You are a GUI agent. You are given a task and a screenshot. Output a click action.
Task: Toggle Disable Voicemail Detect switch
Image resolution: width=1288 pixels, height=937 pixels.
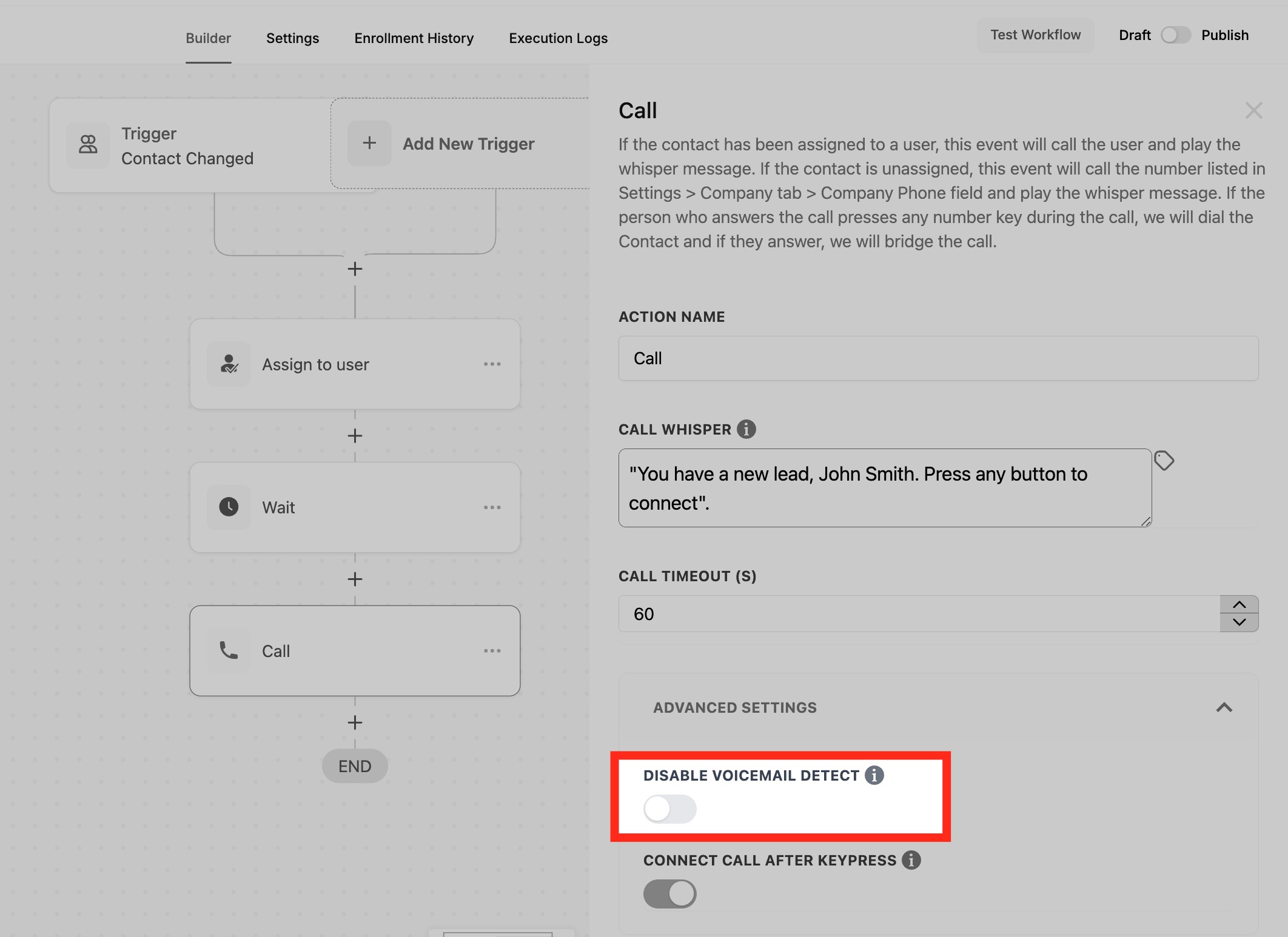click(x=669, y=809)
